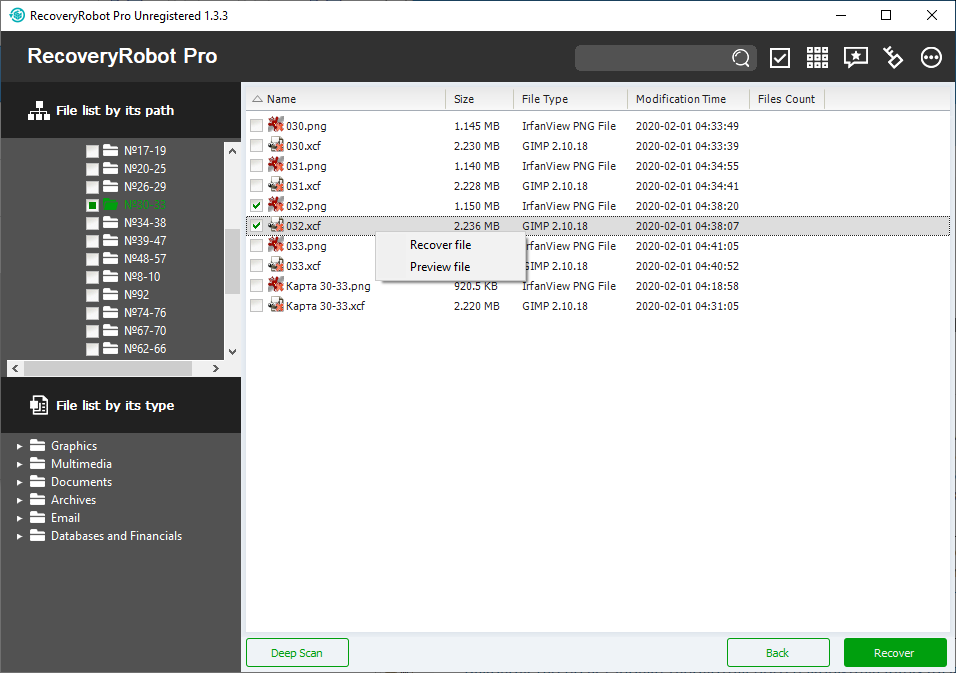The height and width of the screenshot is (673, 956).
Task: Expand the Email category
Action: [20, 518]
